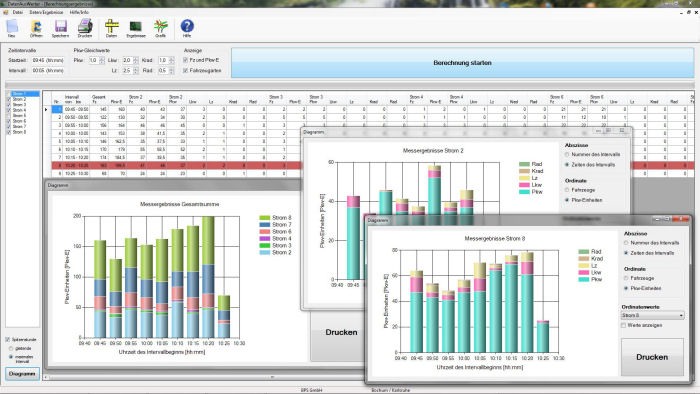
Task: Increase the Lkw value with stepper arrow
Action: pyautogui.click(x=136, y=58)
